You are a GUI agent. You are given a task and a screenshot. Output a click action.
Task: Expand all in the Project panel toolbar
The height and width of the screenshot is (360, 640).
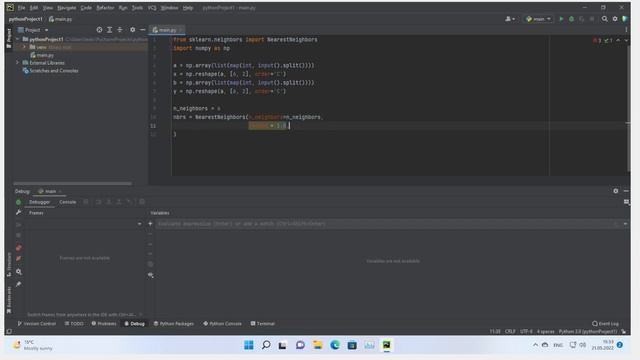[109, 30]
